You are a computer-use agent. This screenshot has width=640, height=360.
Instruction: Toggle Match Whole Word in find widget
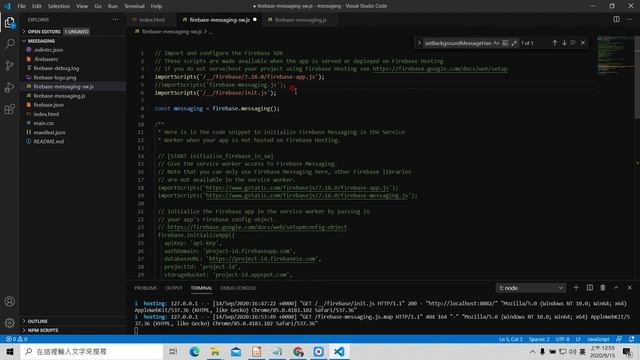coord(505,43)
